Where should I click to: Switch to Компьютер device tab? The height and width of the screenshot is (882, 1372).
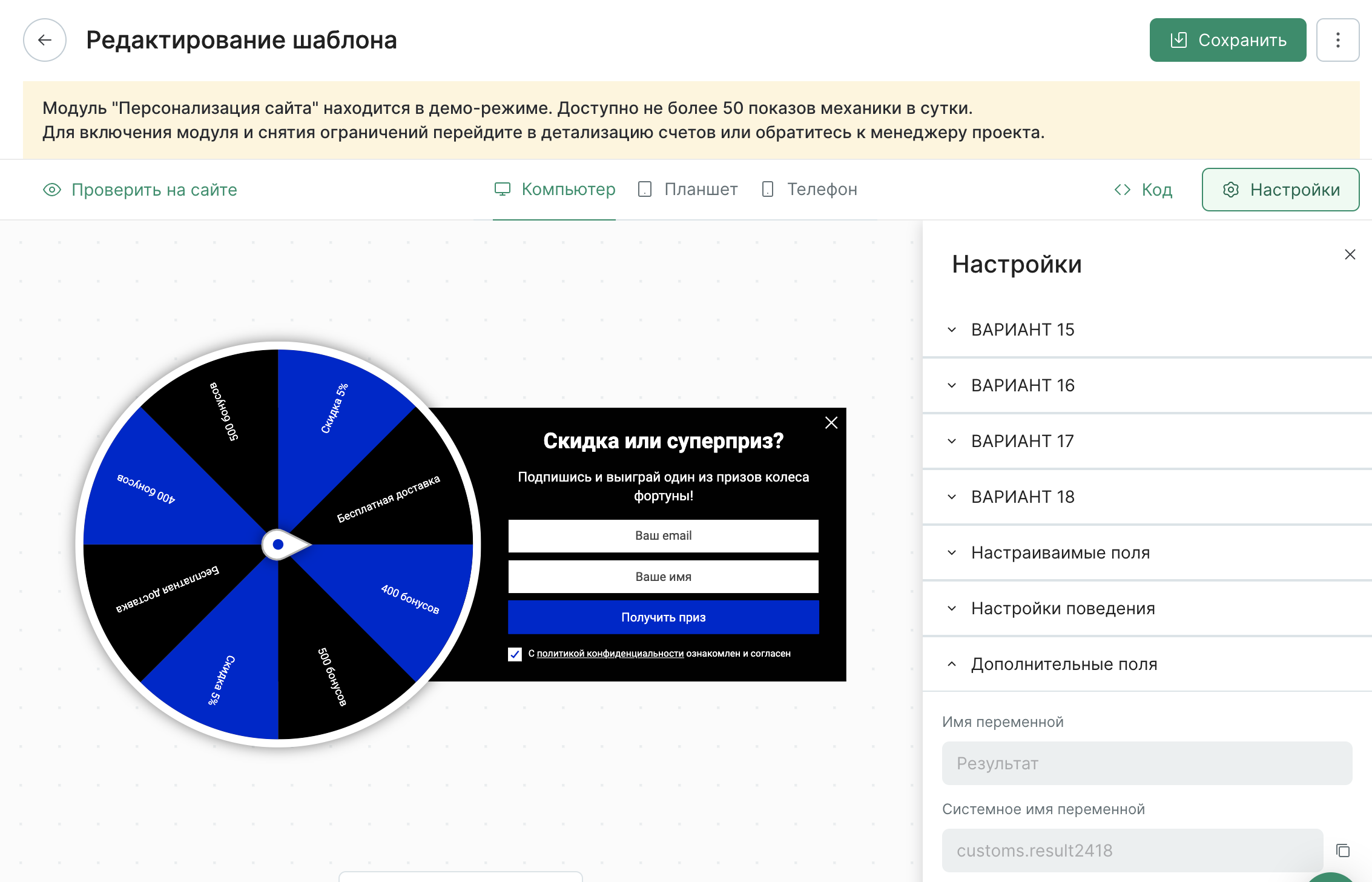pyautogui.click(x=555, y=190)
